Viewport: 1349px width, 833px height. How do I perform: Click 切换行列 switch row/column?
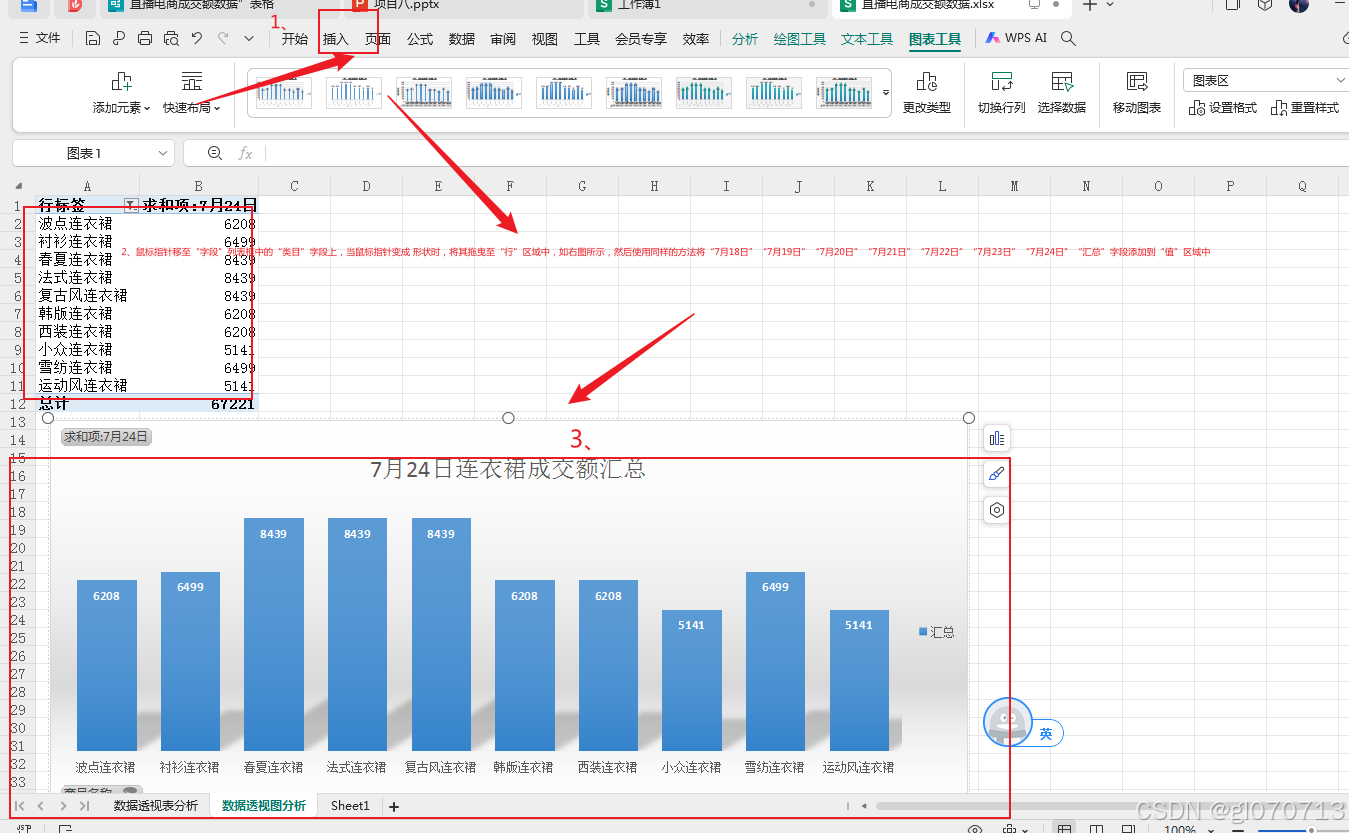pos(1002,93)
